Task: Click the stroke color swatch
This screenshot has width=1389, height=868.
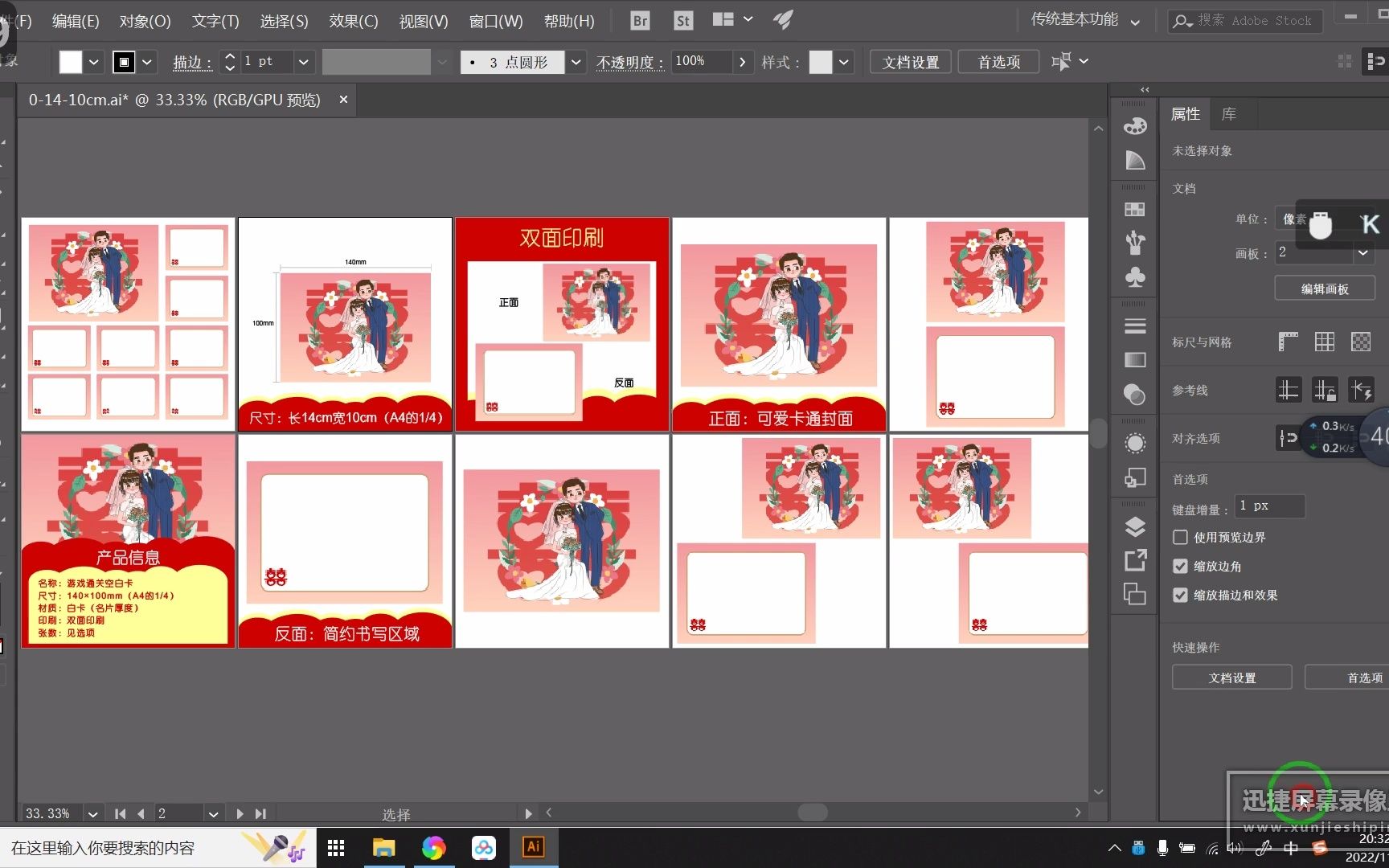Action: [x=124, y=62]
